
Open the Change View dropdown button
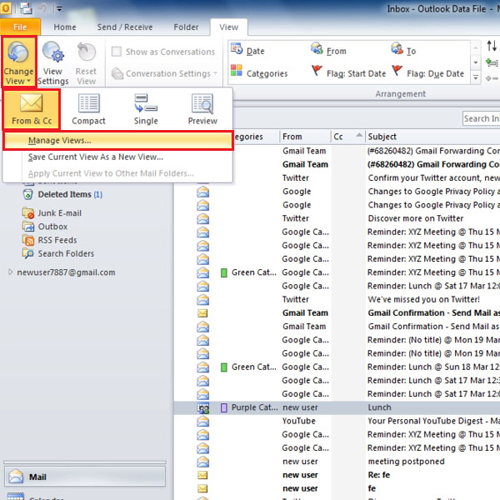click(x=18, y=63)
